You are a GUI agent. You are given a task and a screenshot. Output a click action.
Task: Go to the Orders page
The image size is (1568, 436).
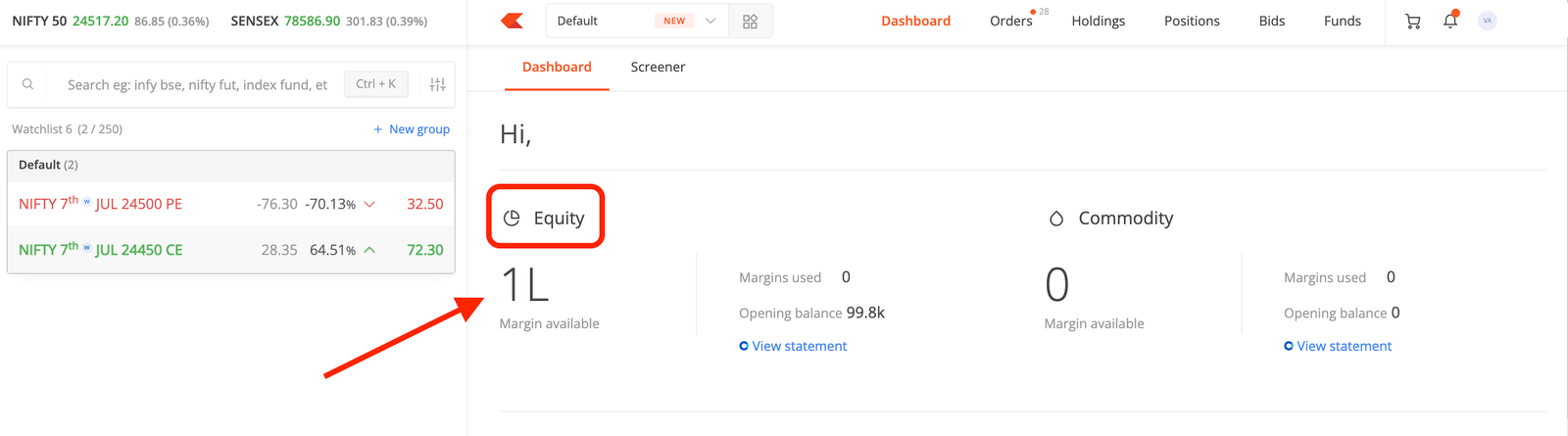pos(1011,21)
